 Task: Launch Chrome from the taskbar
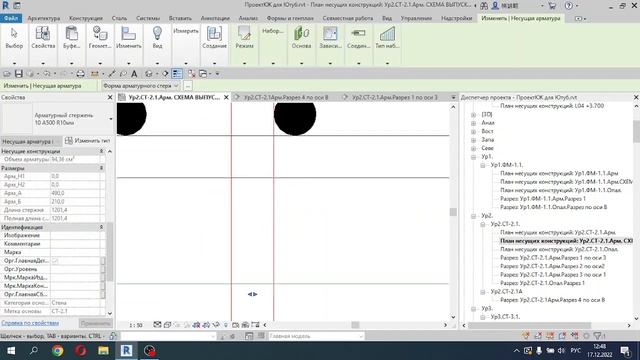(58, 351)
